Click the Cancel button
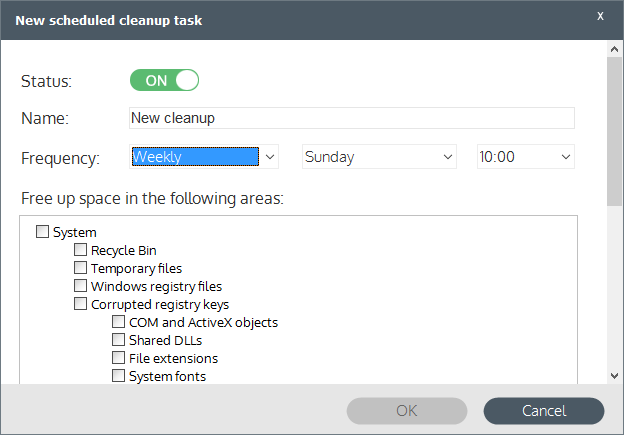This screenshot has width=624, height=435. click(x=544, y=411)
